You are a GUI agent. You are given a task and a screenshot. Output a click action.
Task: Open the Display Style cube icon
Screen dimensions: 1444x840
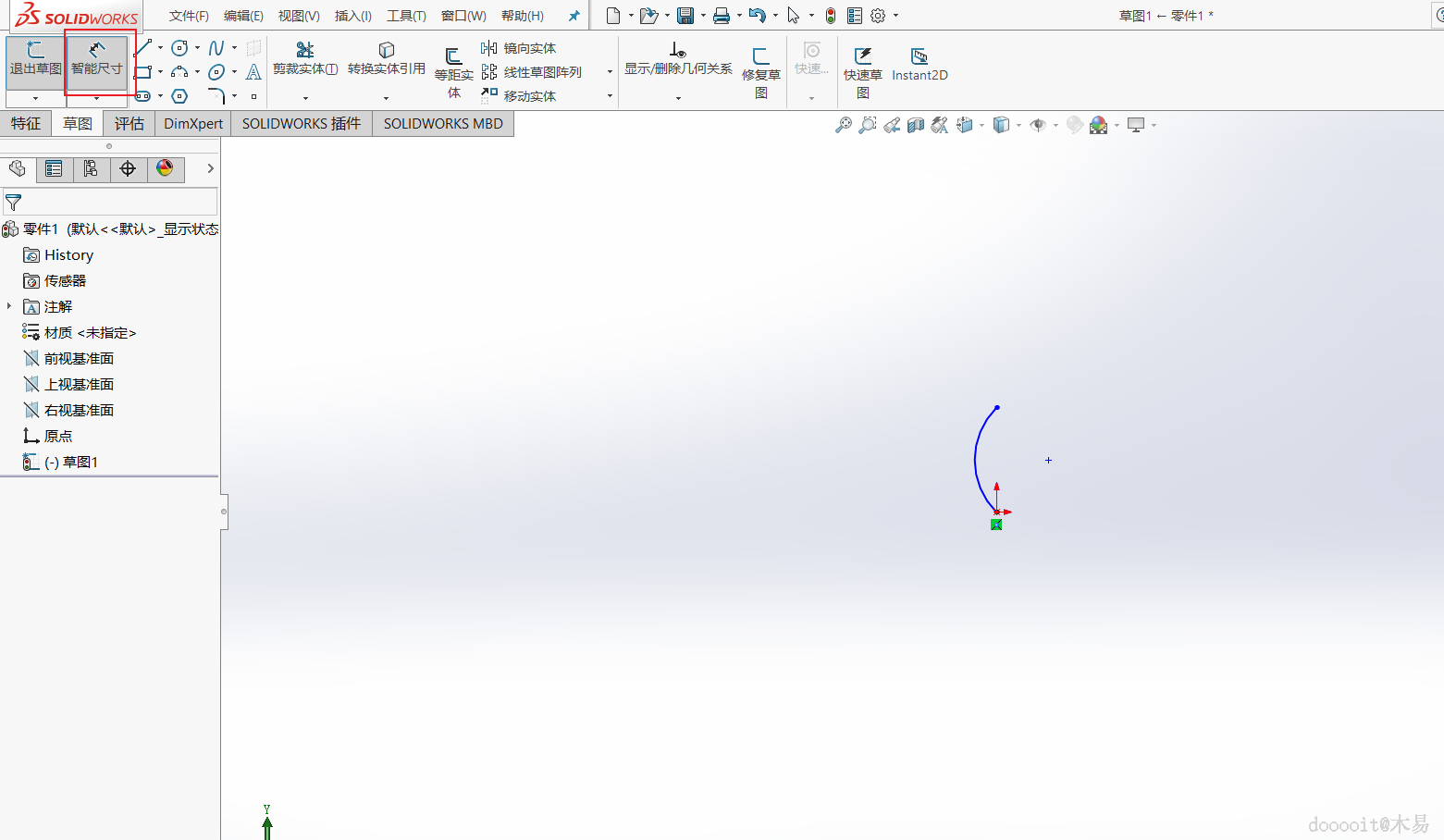pyautogui.click(x=1001, y=125)
